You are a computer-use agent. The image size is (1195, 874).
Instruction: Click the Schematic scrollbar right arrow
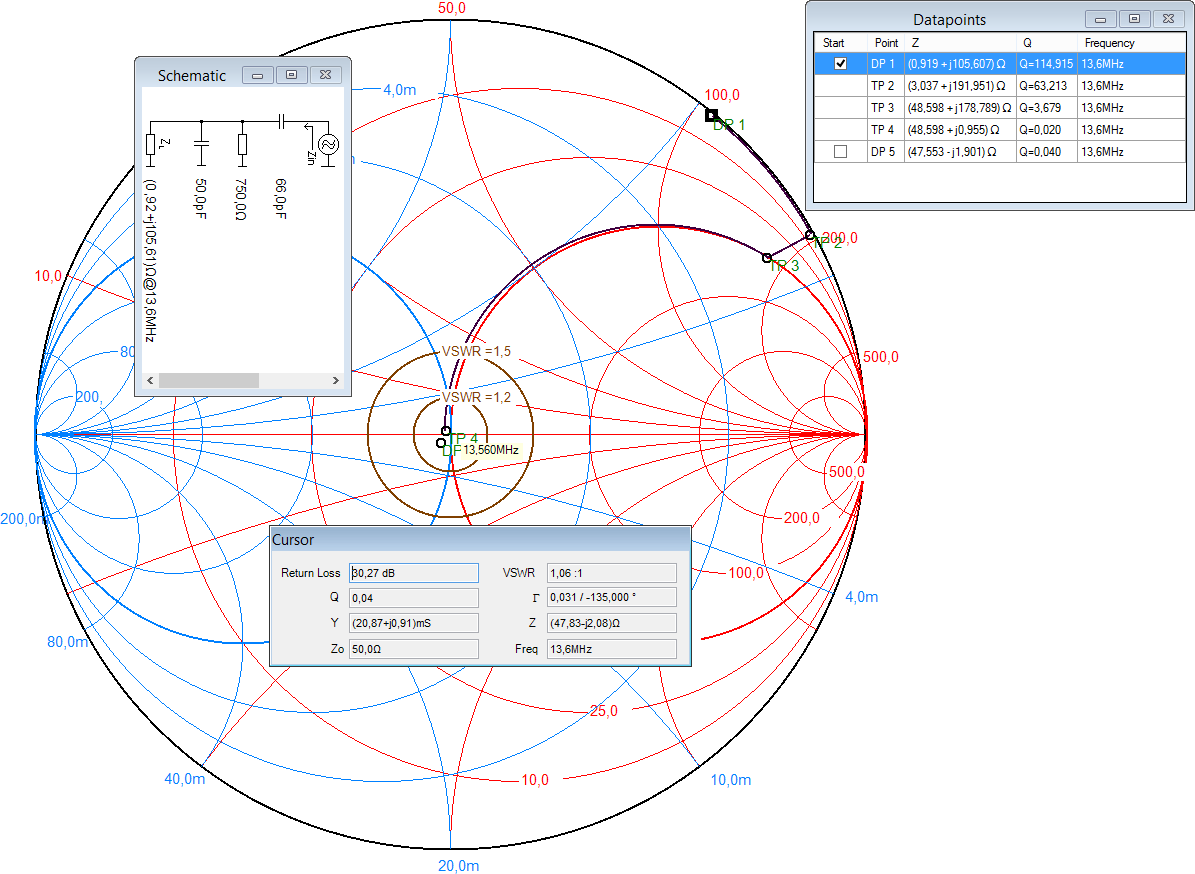(335, 380)
